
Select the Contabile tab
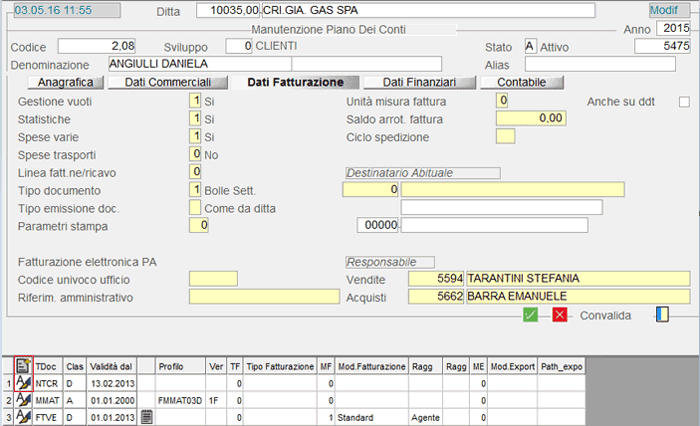click(x=521, y=82)
